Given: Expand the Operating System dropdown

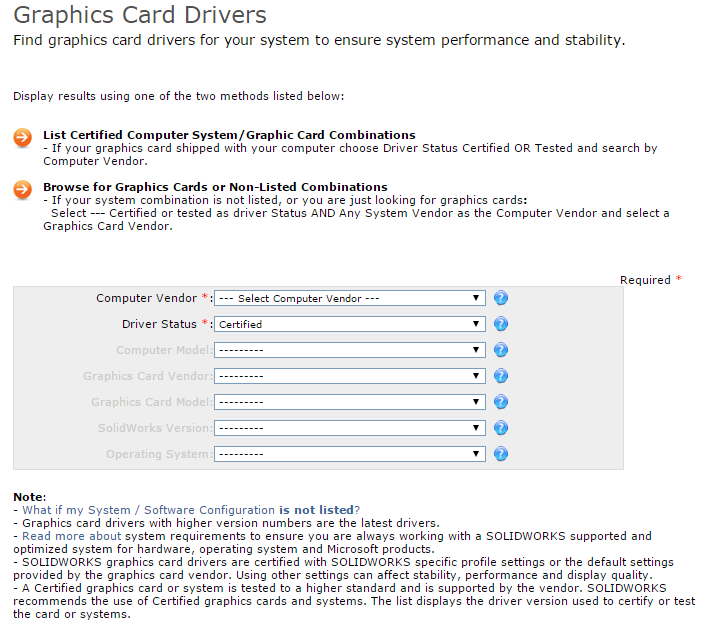Looking at the screenshot, I should tap(350, 454).
